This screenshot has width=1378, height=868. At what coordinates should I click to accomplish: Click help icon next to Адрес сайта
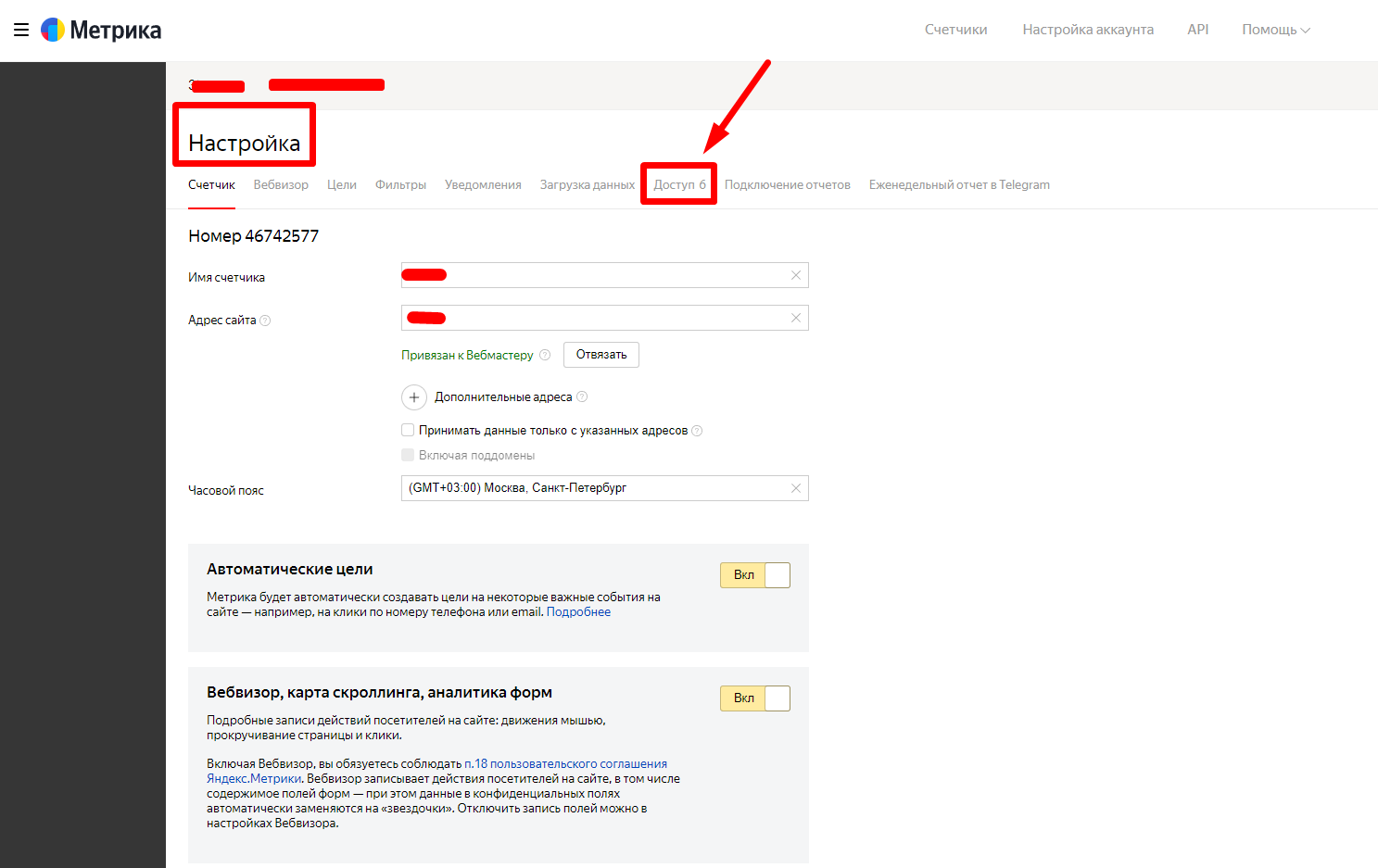tap(265, 321)
